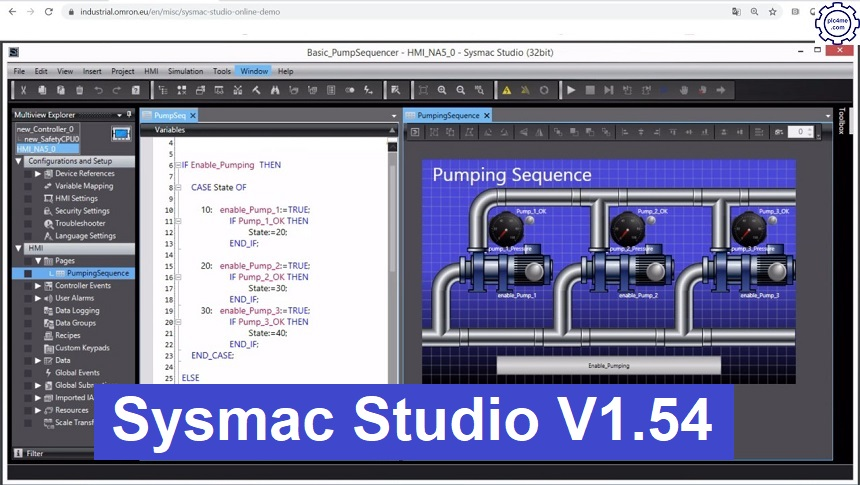Click the browser address bar URL
The image size is (860, 485).
pos(180,12)
